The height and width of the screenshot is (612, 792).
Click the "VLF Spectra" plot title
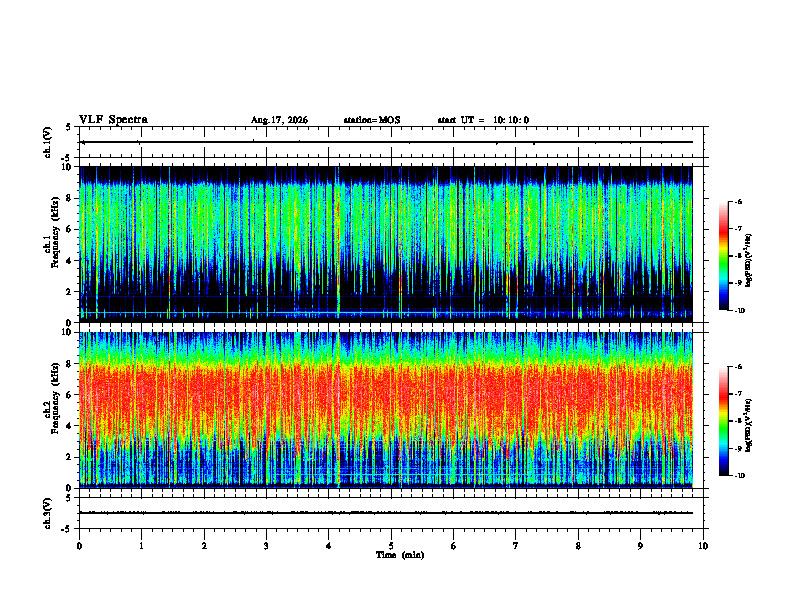[x=113, y=120]
